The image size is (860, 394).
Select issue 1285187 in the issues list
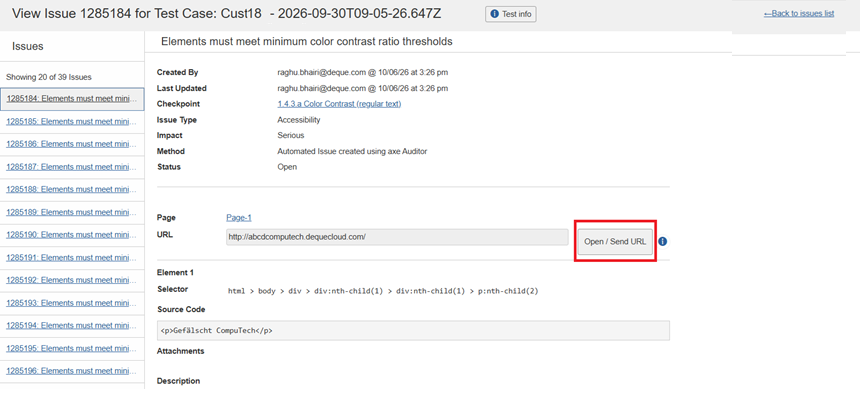tap(72, 166)
